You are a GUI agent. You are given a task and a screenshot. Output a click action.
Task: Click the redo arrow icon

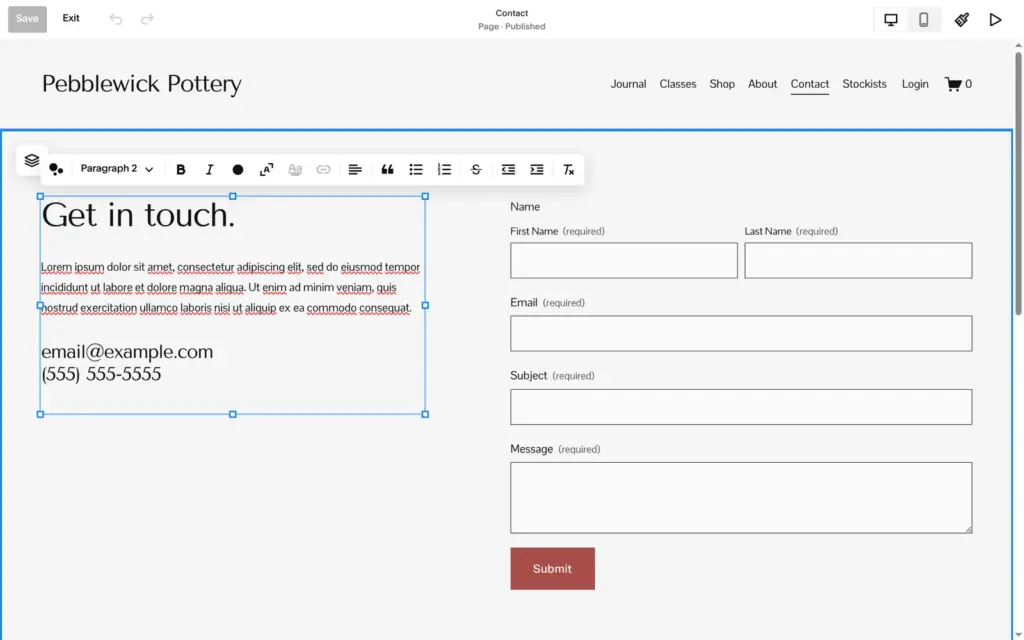147,19
